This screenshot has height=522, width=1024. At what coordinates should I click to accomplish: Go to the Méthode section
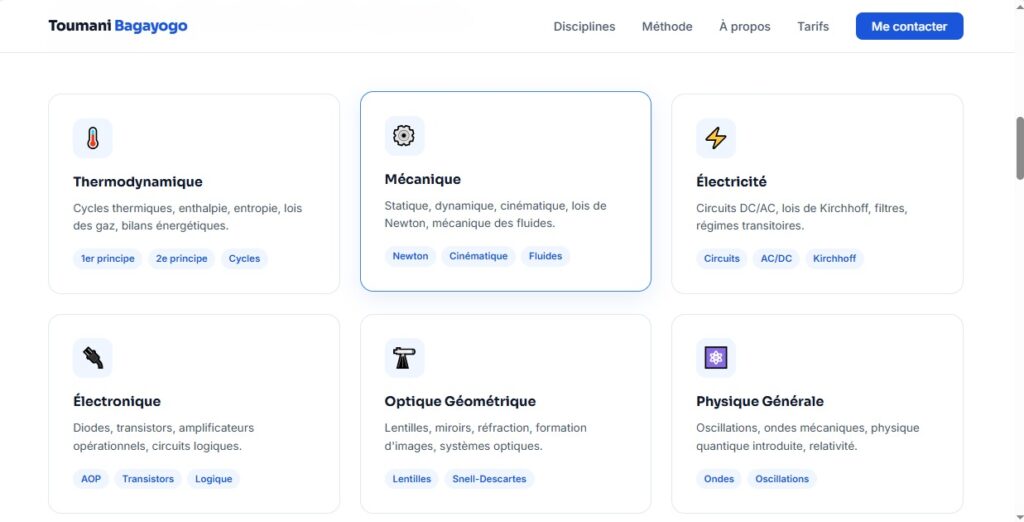pyautogui.click(x=667, y=26)
